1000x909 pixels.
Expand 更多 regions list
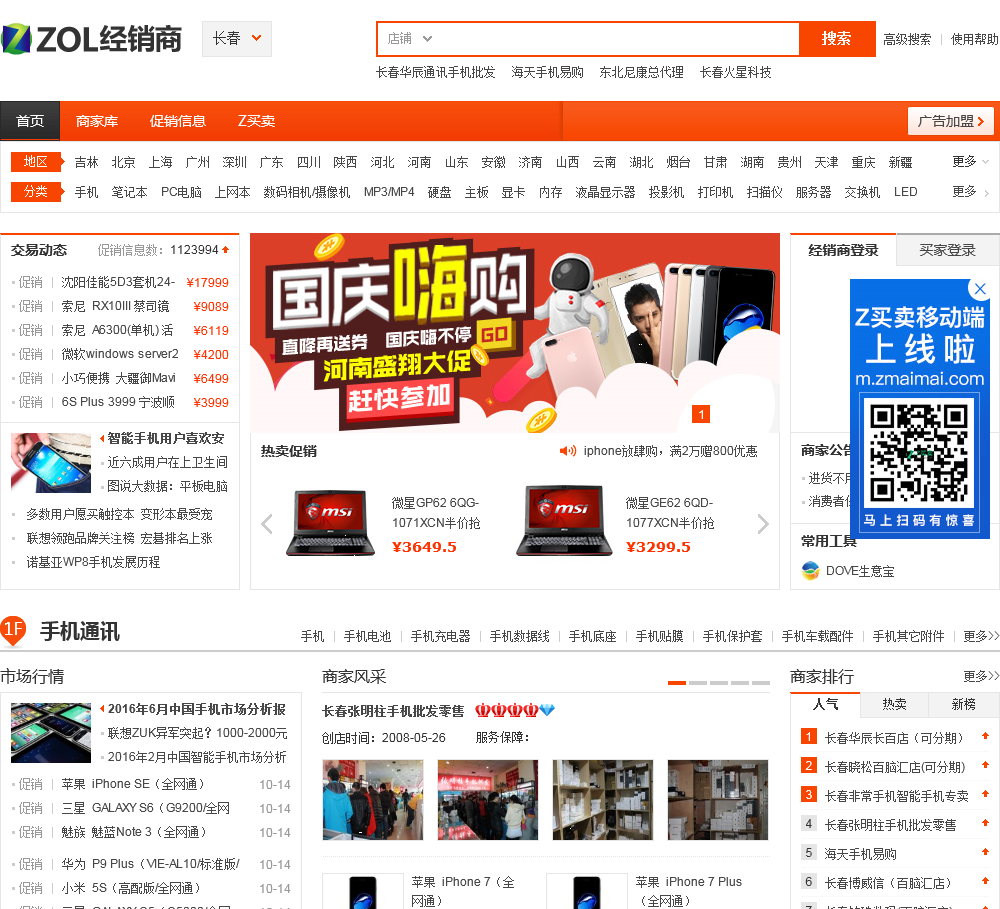[x=970, y=161]
